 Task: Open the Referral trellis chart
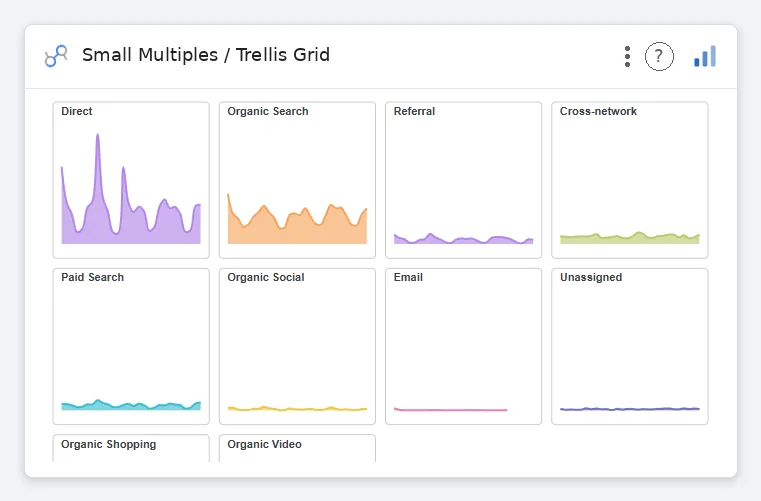tap(463, 180)
